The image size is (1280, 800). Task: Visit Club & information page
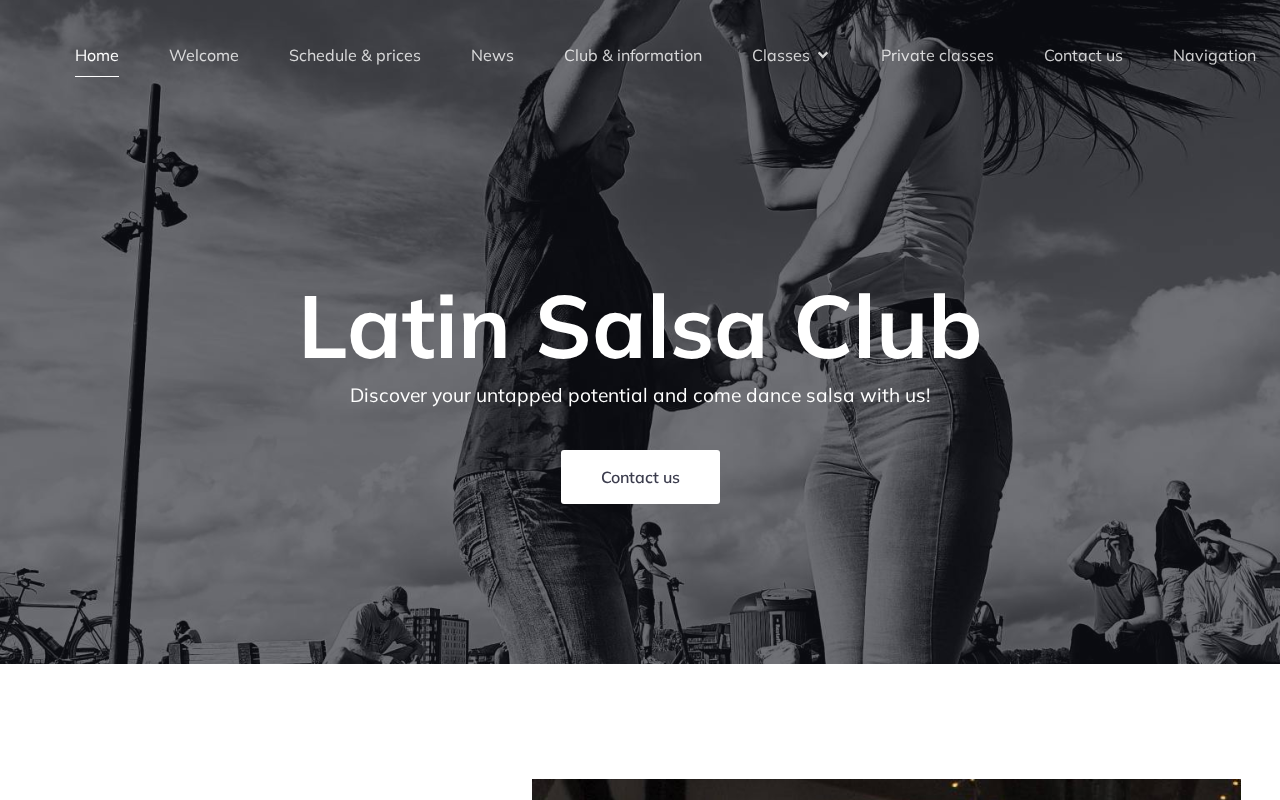point(633,55)
